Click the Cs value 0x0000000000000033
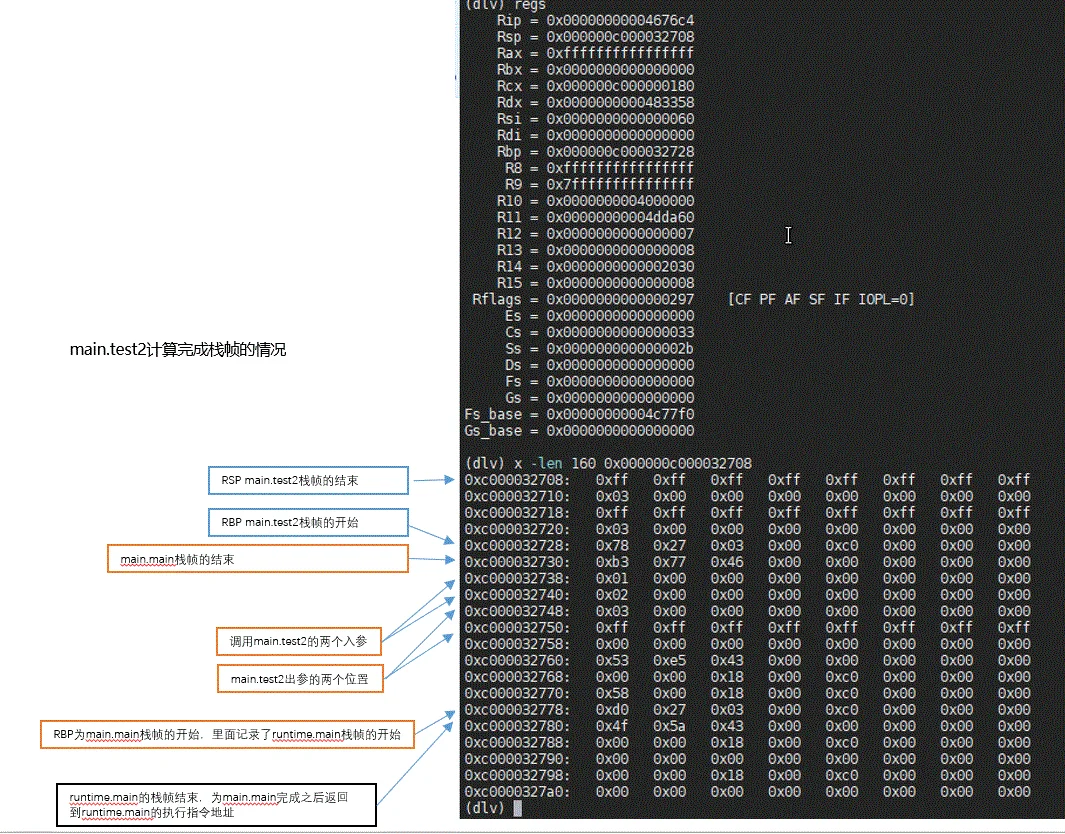The width and height of the screenshot is (1065, 834). click(x=620, y=332)
